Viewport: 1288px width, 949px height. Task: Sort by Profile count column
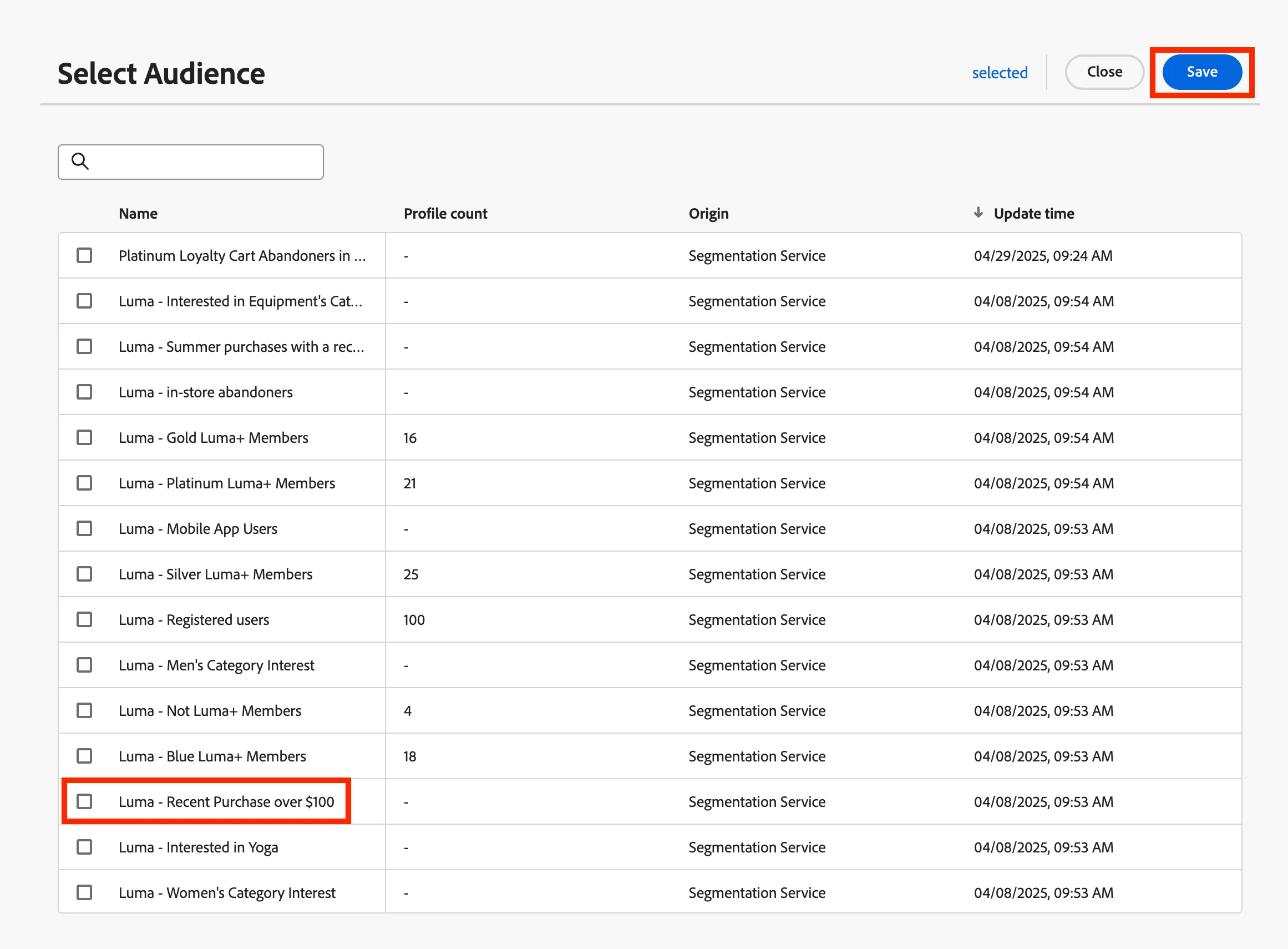445,214
